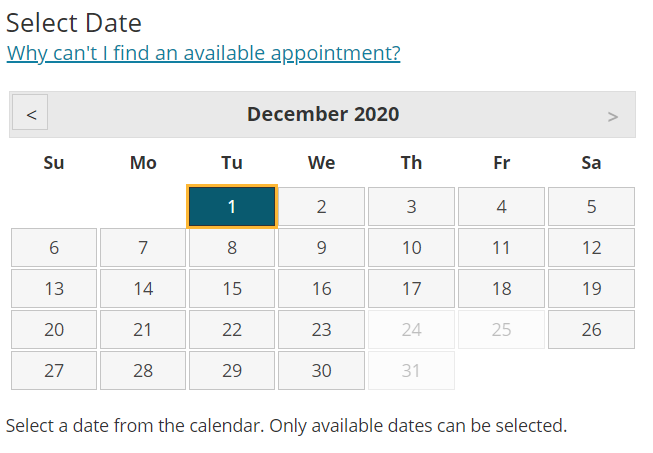Screen dimensions: 653x453
Task: Choose December 5 in the calendar
Action: pos(591,207)
